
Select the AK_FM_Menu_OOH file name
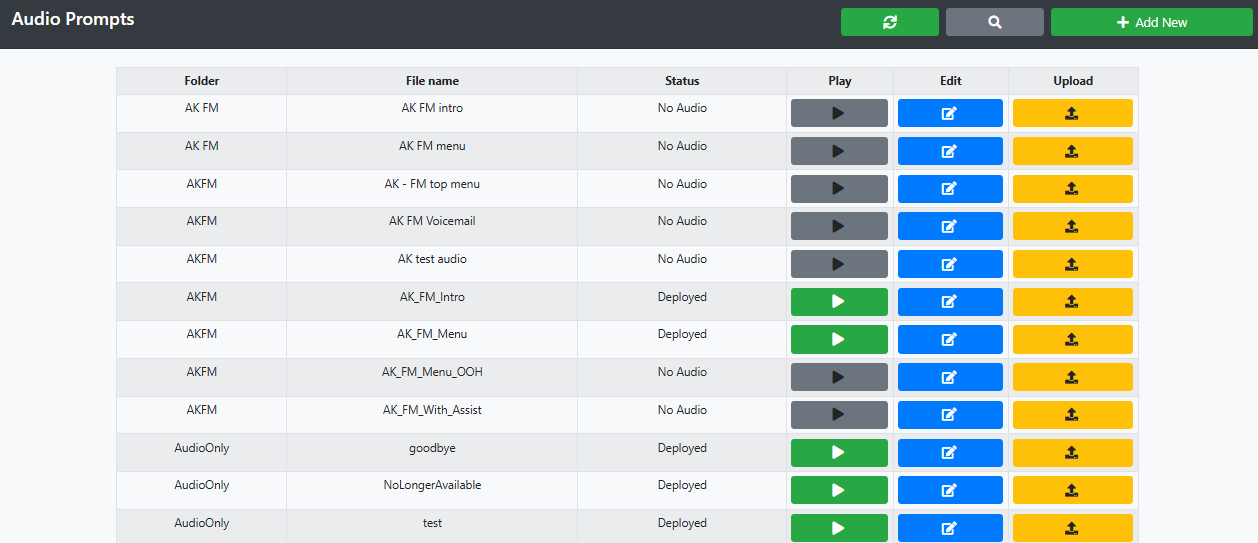[432, 372]
